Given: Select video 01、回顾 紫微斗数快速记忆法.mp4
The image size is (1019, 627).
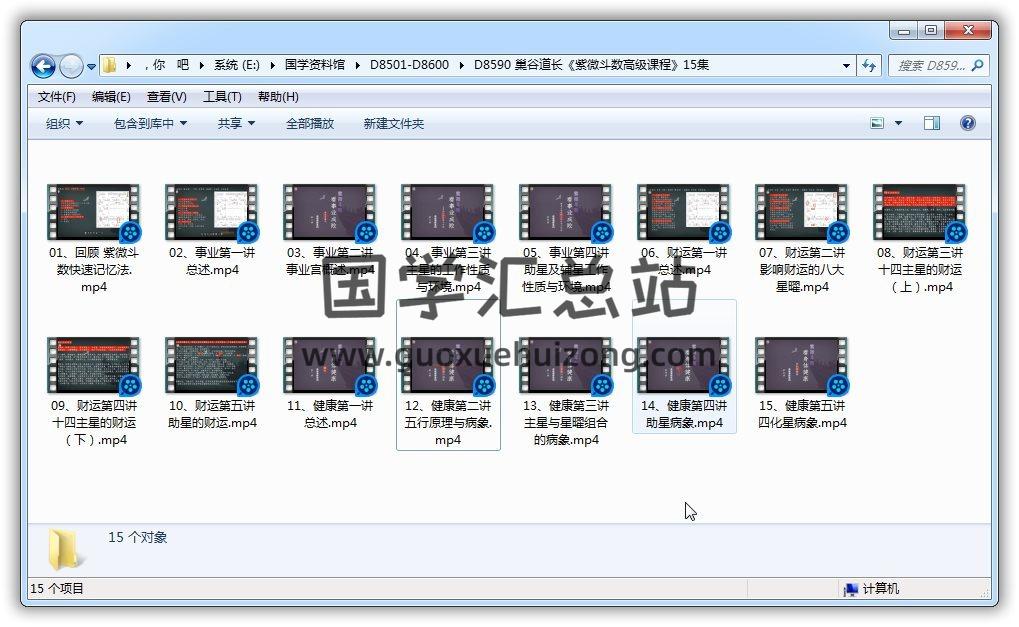Looking at the screenshot, I should pyautogui.click(x=94, y=238).
